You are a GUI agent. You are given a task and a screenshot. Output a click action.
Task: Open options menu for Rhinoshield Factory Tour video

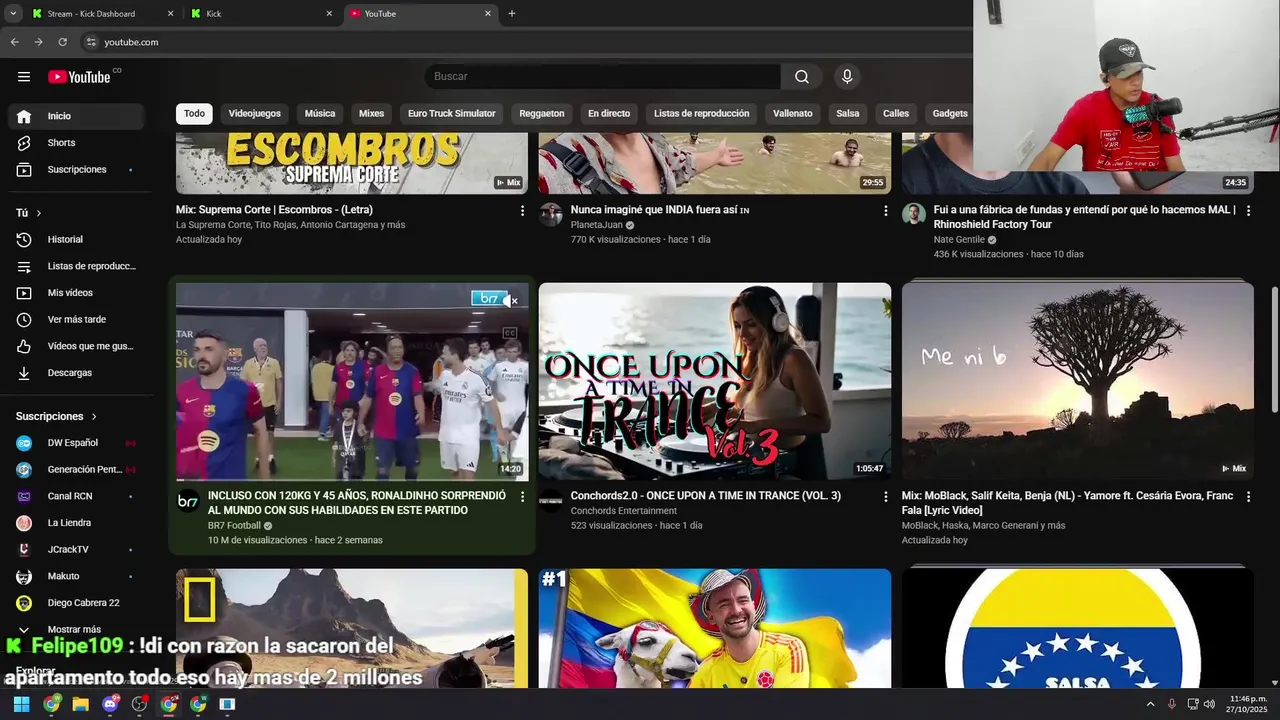1248,211
